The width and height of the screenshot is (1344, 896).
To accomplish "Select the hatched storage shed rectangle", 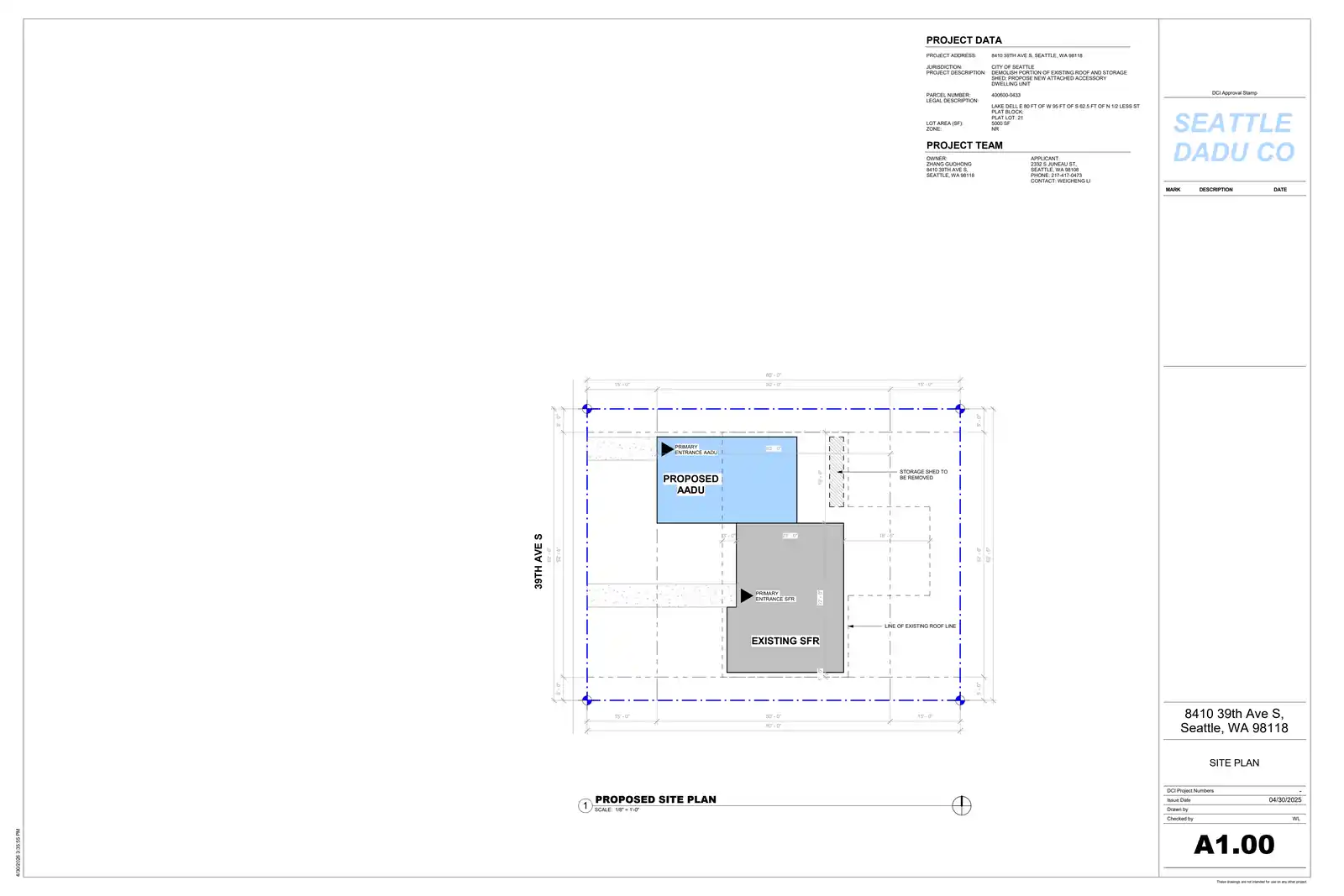I will (x=837, y=471).
